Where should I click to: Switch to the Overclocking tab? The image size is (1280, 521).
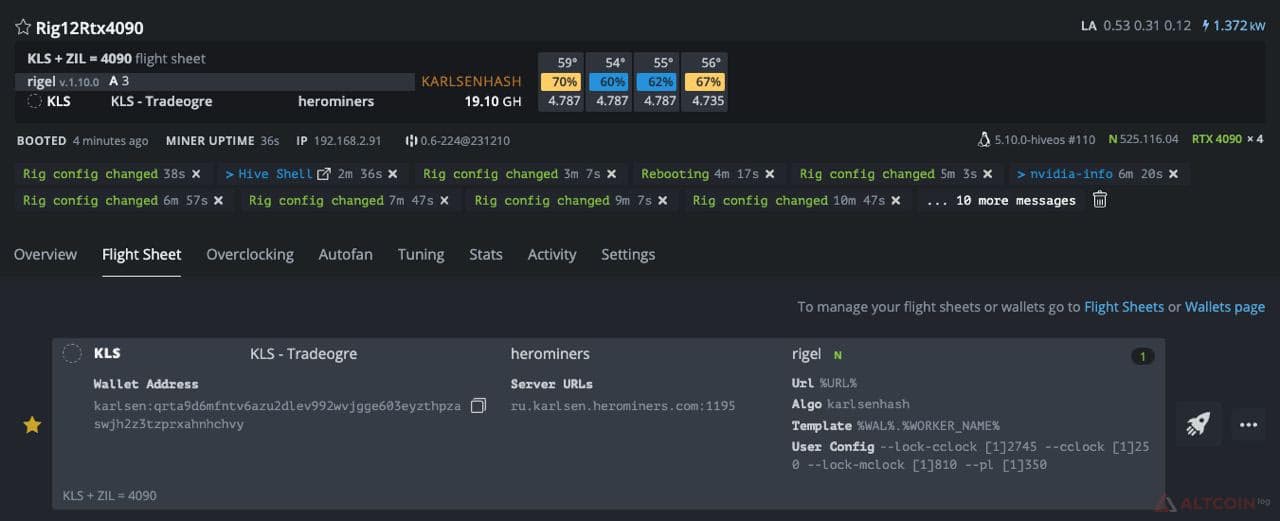[250, 254]
